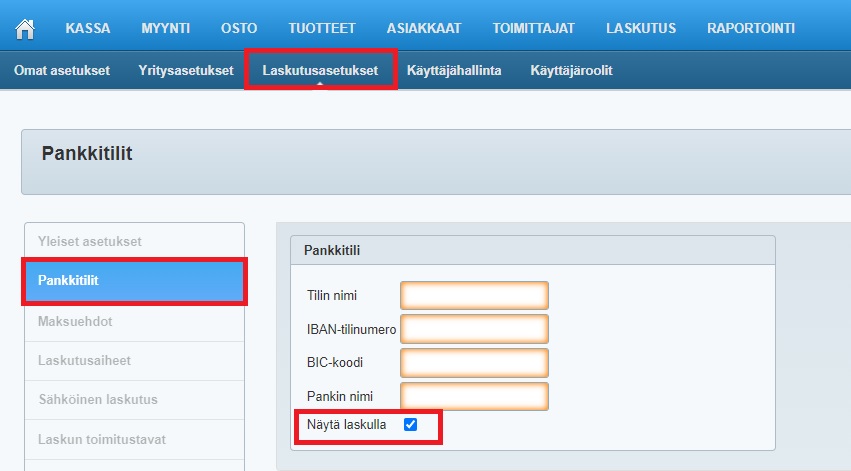
Task: Select Yleiset asetukset in sidebar
Action: 135,241
